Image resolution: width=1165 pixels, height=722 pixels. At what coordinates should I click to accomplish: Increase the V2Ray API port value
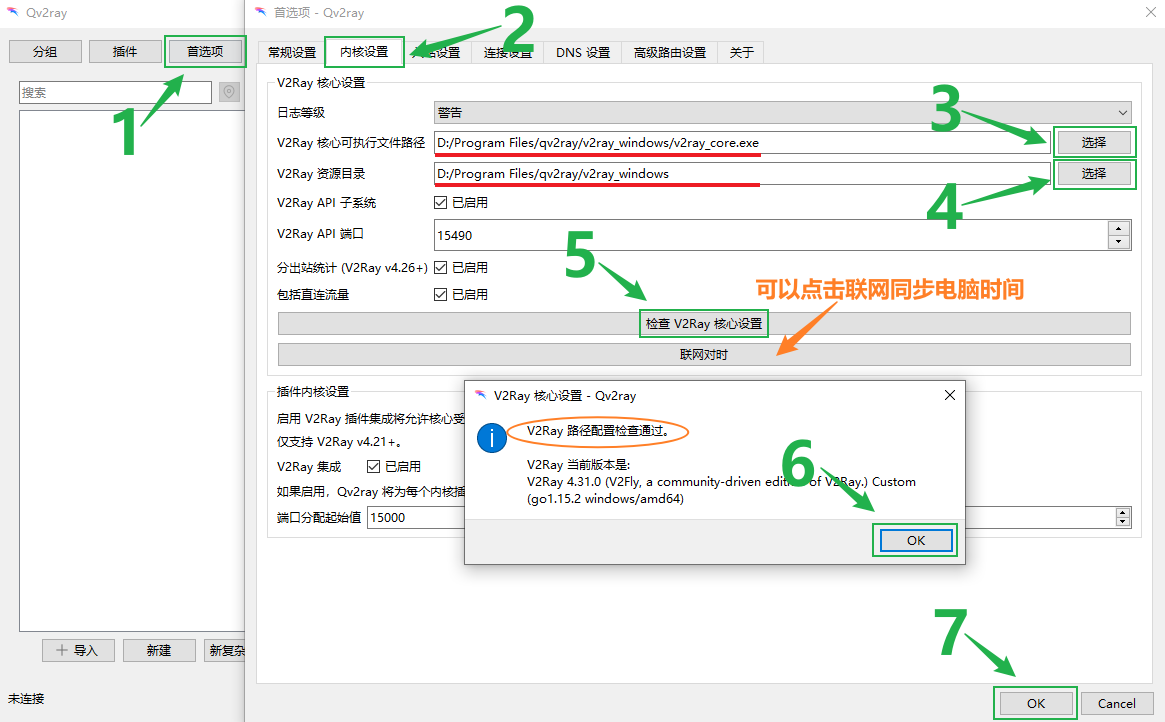click(x=1119, y=229)
